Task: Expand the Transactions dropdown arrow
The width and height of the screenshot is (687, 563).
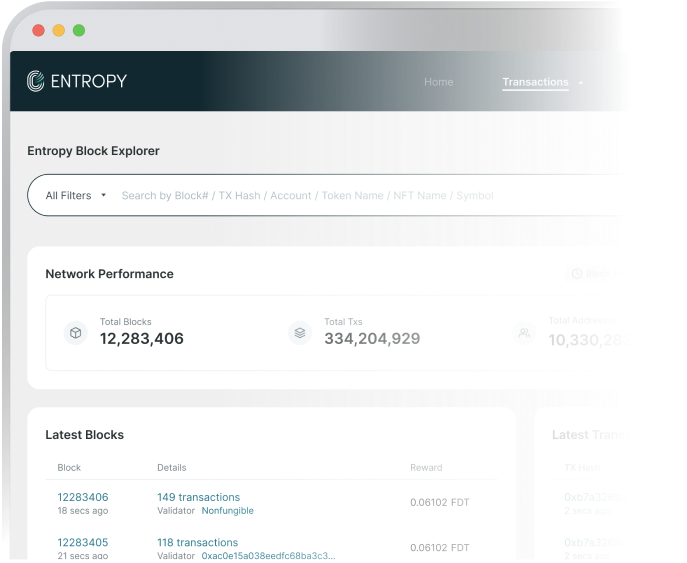Action: click(581, 82)
